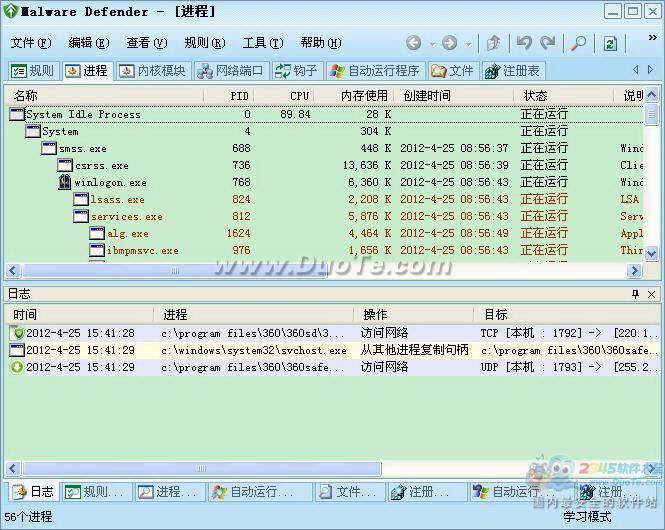
Task: Sort processes by 名称 column header
Action: [105, 96]
